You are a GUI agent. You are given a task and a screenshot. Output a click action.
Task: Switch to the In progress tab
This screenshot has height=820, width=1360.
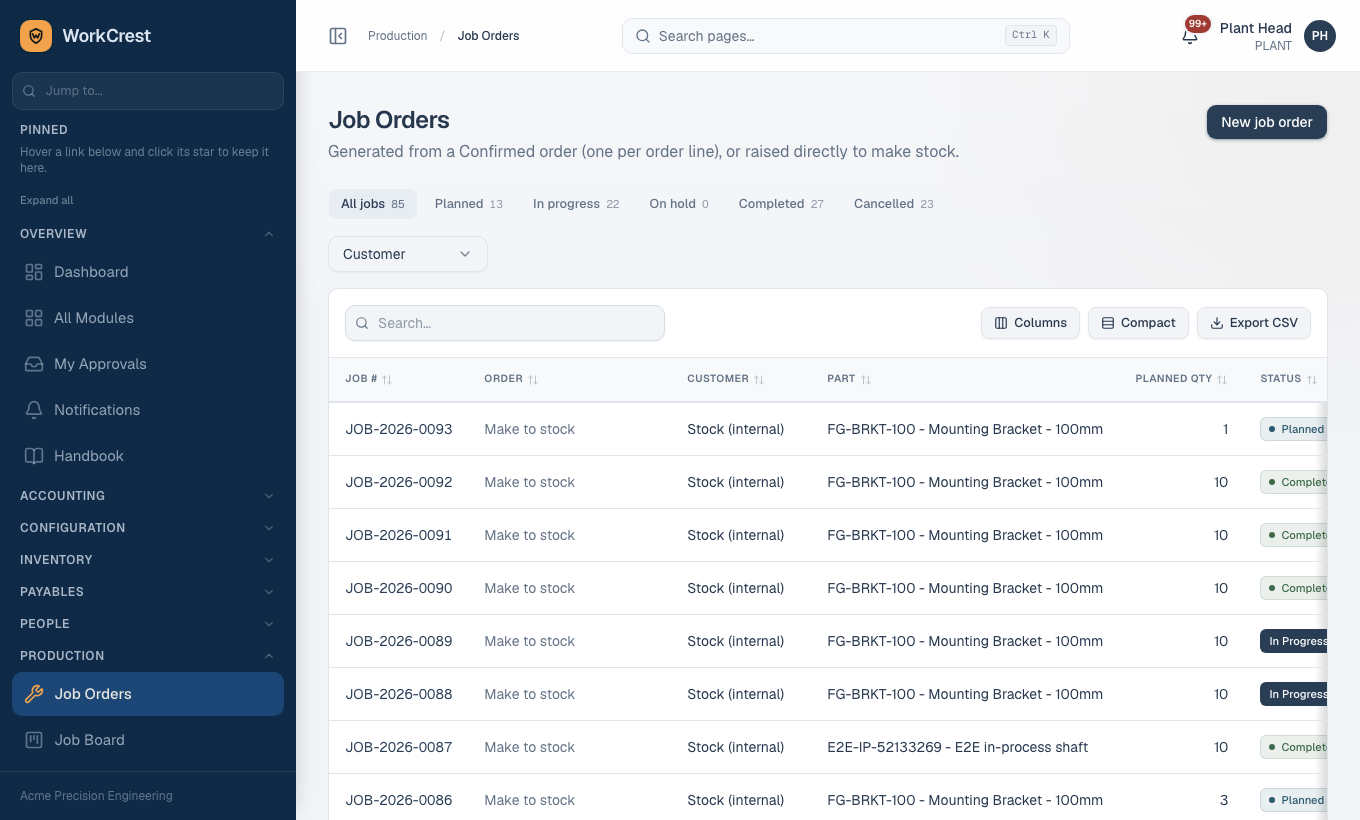576,204
